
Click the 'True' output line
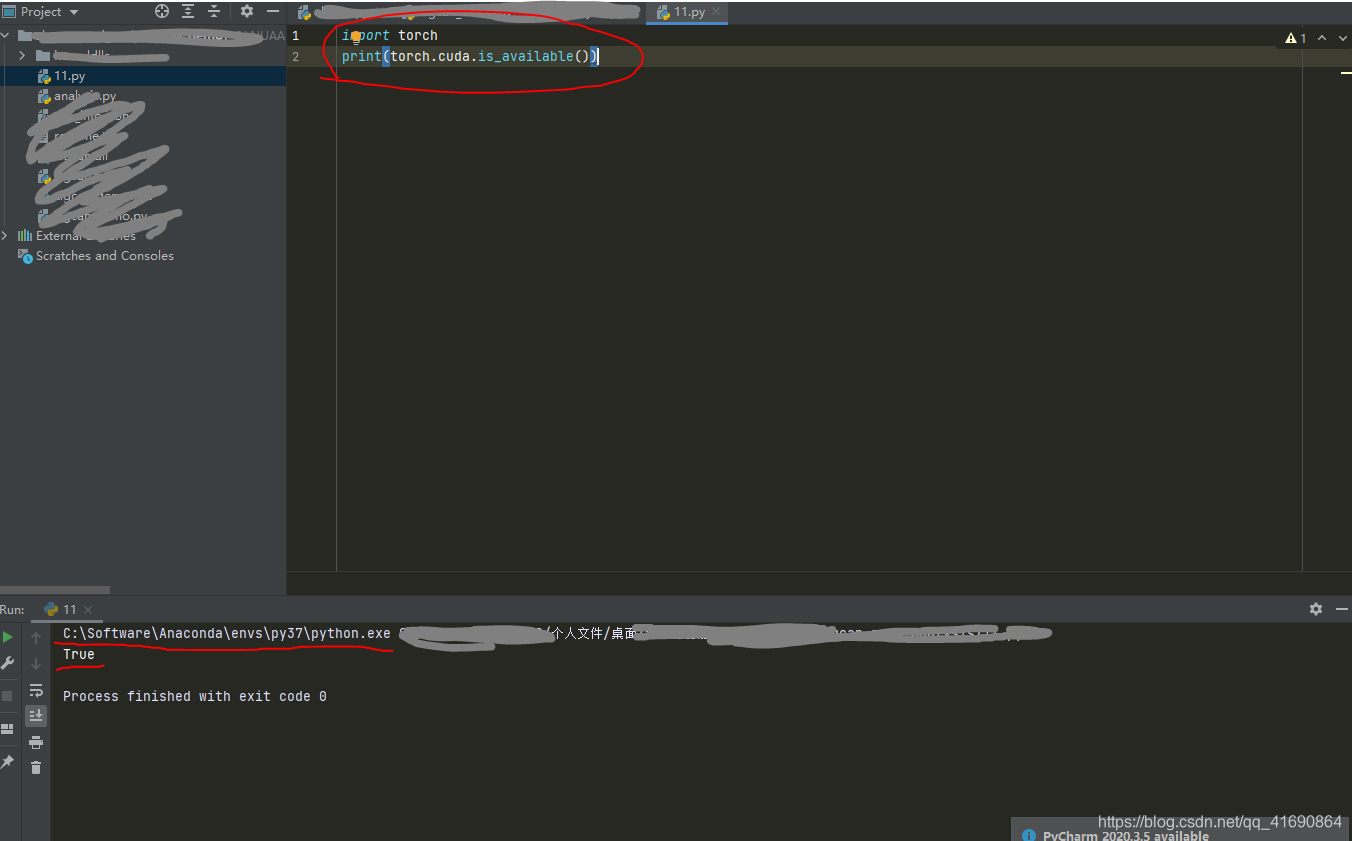(79, 655)
